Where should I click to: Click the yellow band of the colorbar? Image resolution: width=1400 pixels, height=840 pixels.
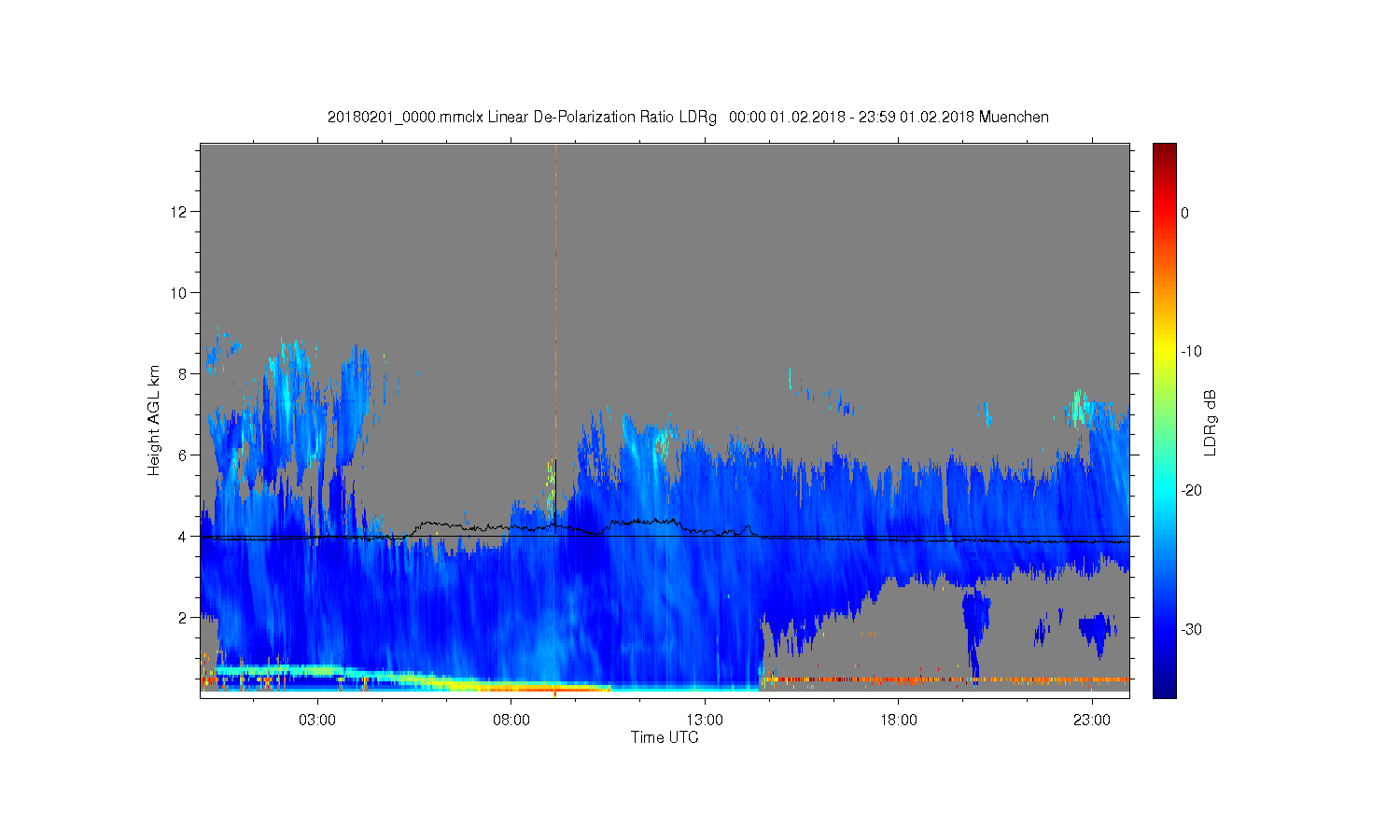[x=1165, y=352]
